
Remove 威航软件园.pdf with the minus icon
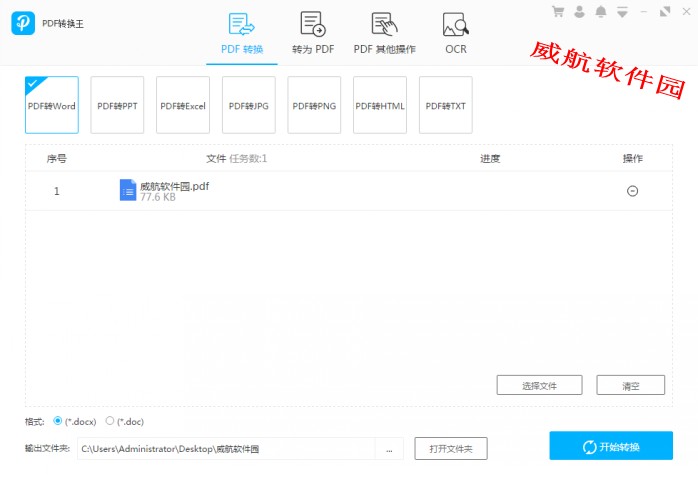pyautogui.click(x=632, y=191)
